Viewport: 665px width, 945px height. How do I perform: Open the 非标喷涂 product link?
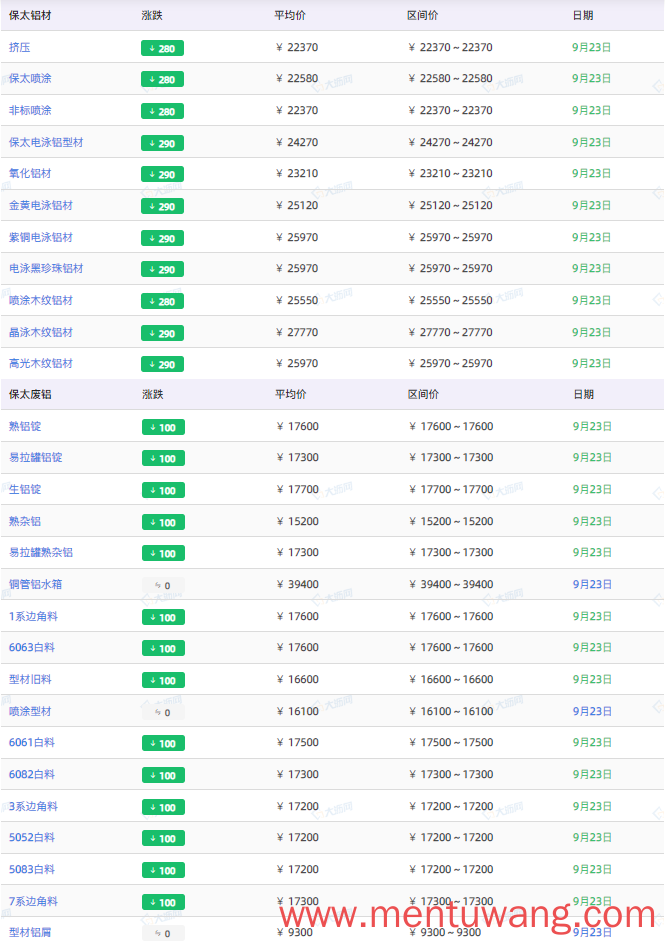[x=30, y=110]
